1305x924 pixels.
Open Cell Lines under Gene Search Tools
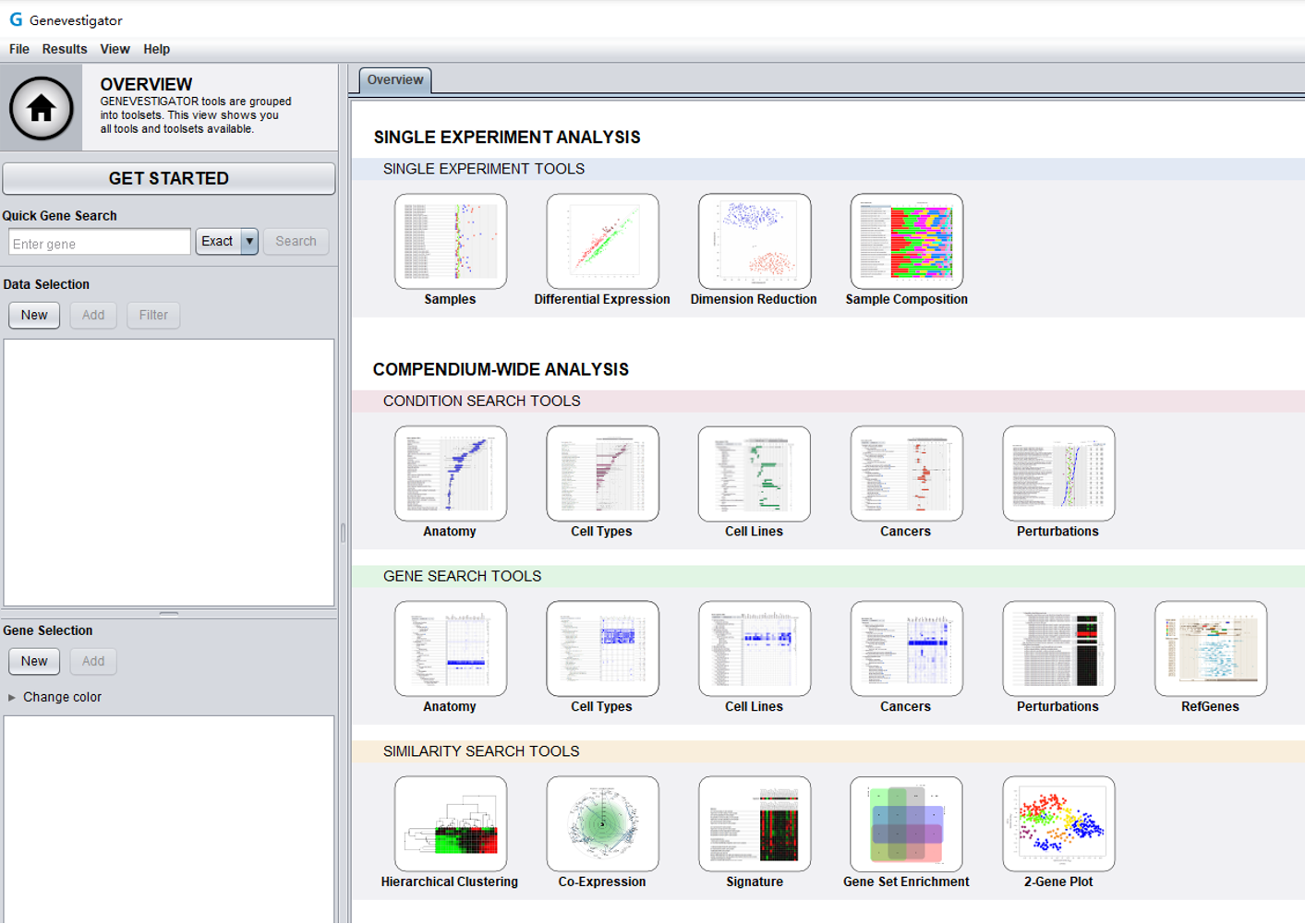pos(755,648)
